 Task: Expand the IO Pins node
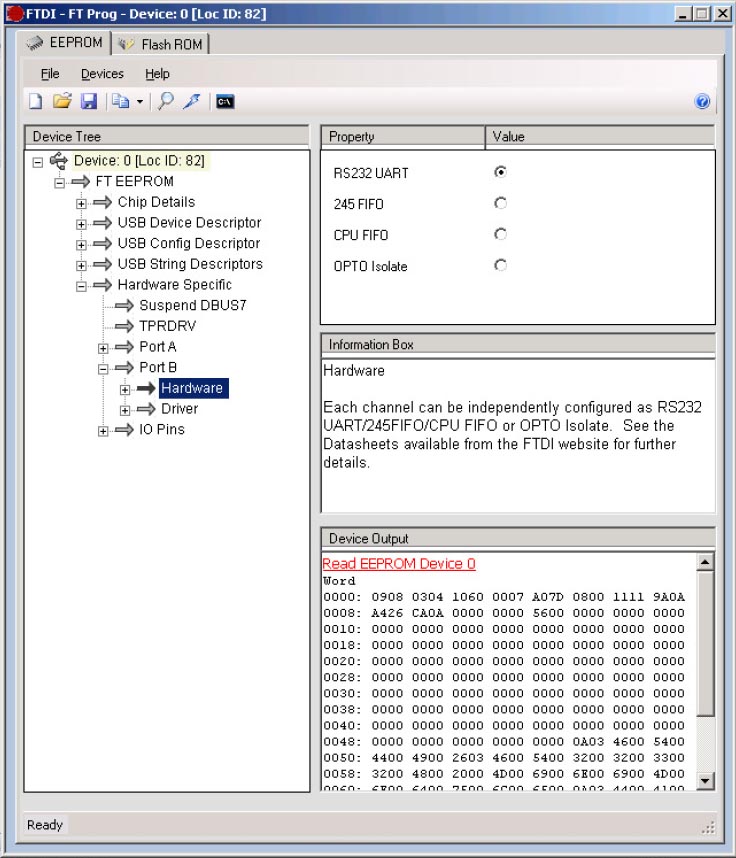[103, 431]
